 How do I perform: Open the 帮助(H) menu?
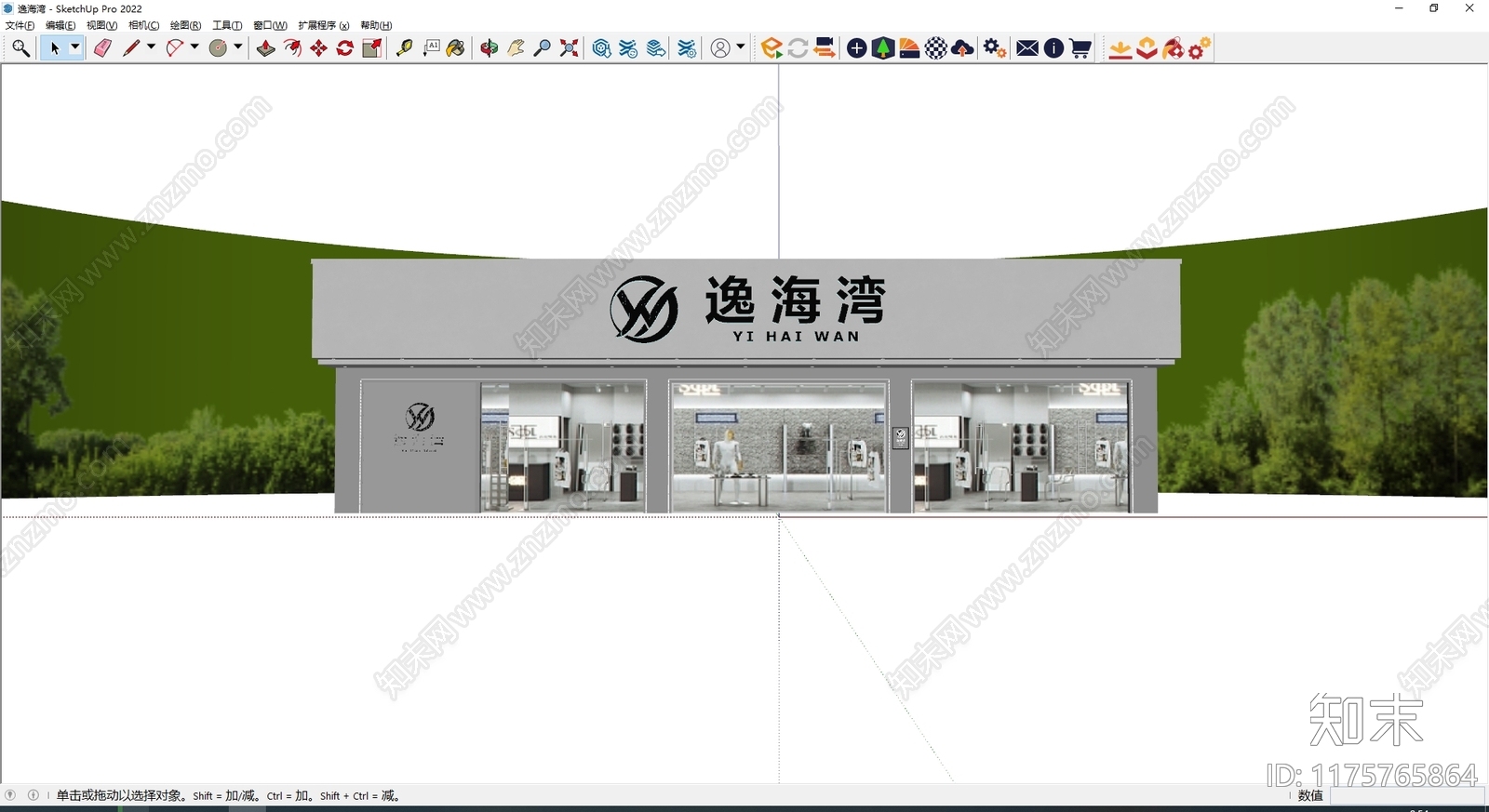click(376, 25)
